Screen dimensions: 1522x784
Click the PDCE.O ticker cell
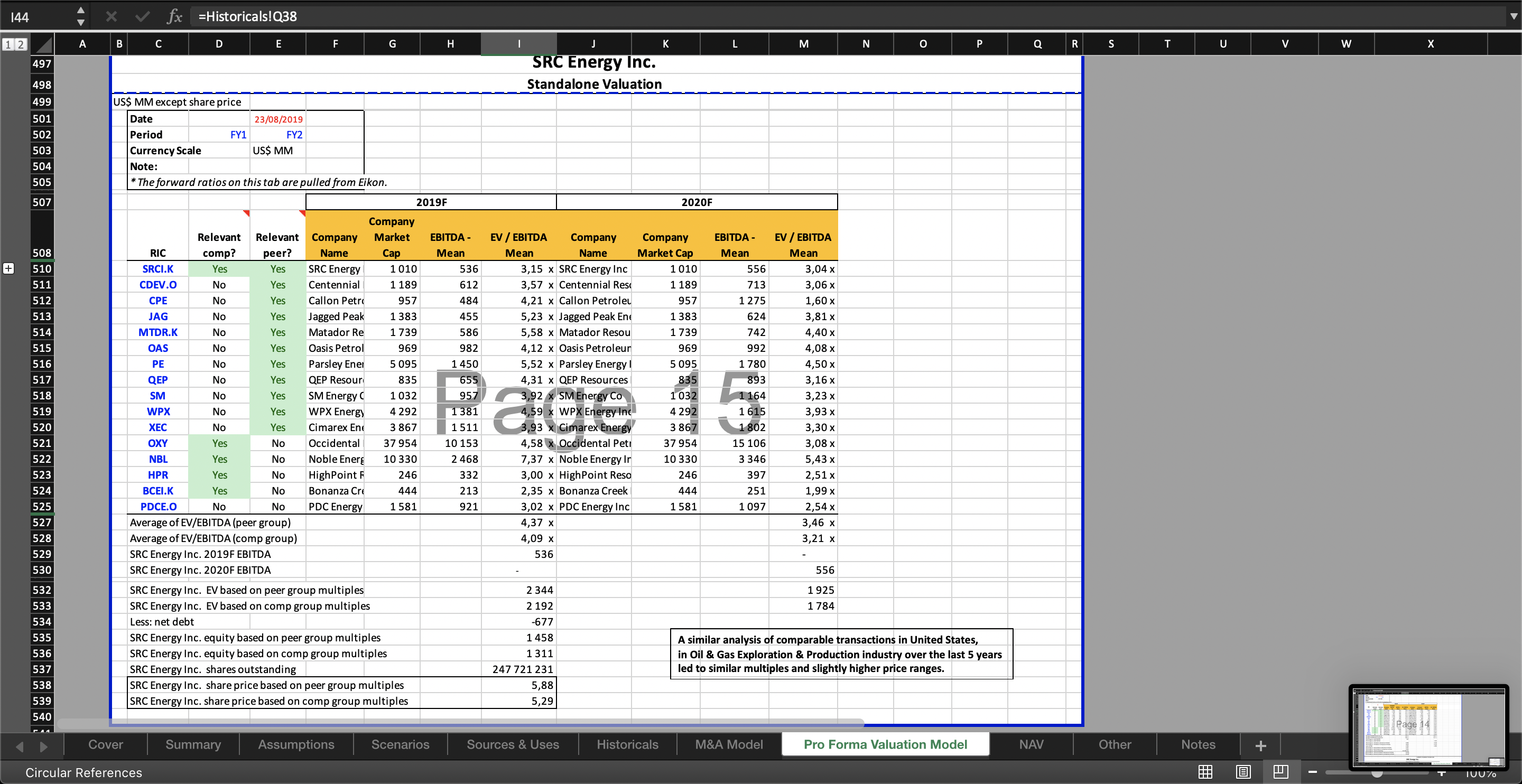pos(158,506)
